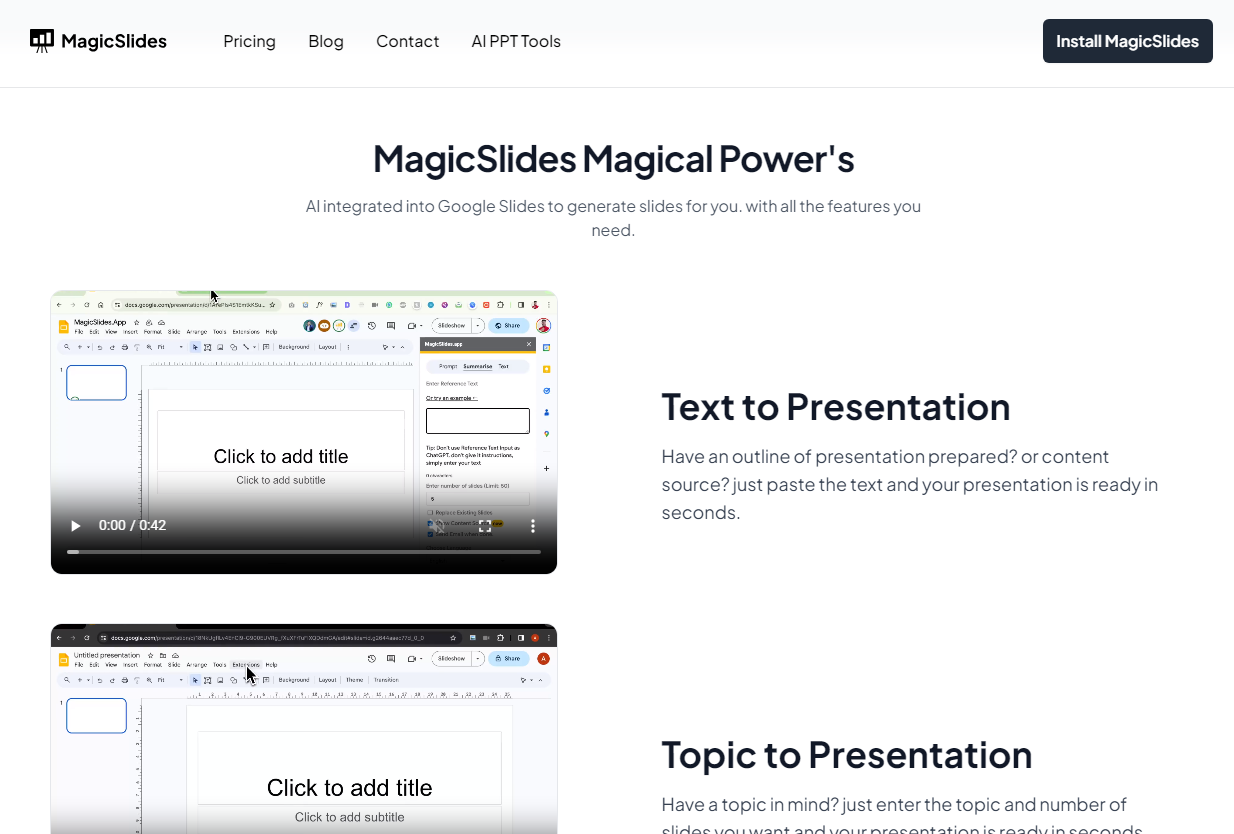Click the "MagicSlides Magical Power's" heading
The width and height of the screenshot is (1234, 834).
613,159
